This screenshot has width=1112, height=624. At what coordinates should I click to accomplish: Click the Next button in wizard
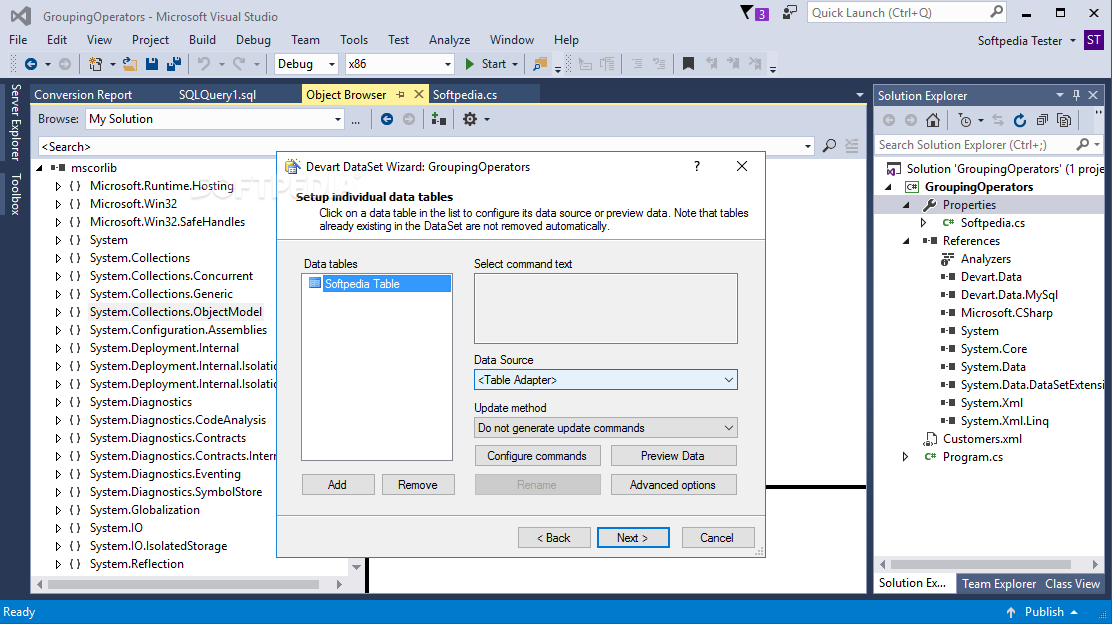(633, 537)
